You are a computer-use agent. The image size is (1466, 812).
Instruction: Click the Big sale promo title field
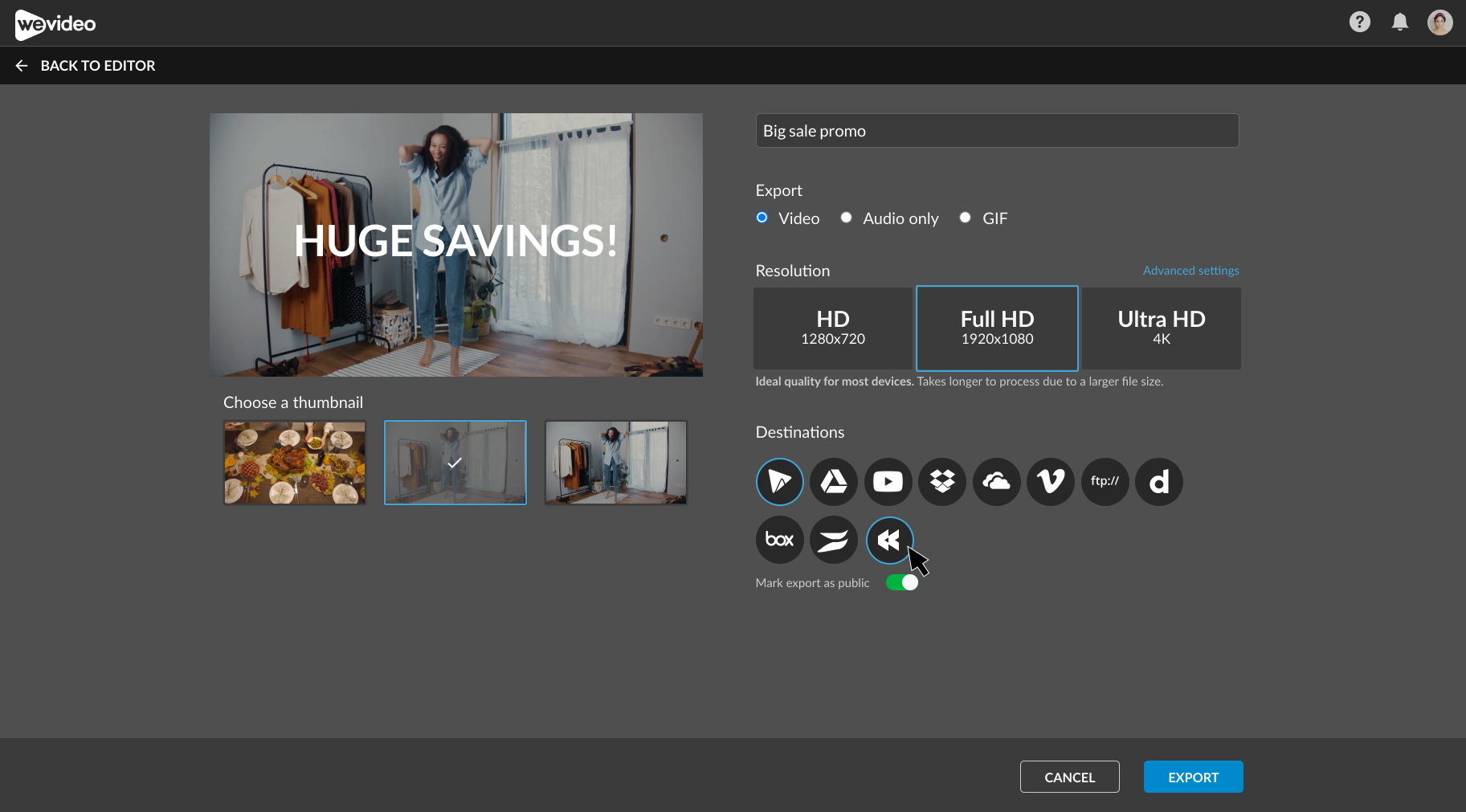(996, 131)
